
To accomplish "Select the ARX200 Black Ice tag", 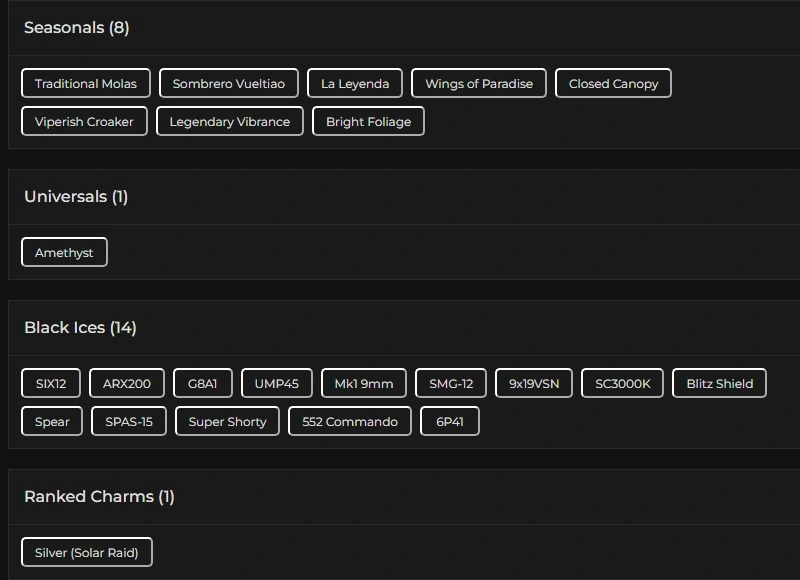I will point(127,384).
